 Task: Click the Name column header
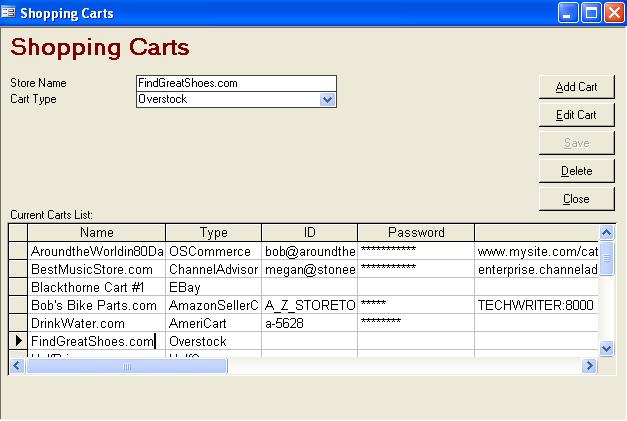coord(96,232)
